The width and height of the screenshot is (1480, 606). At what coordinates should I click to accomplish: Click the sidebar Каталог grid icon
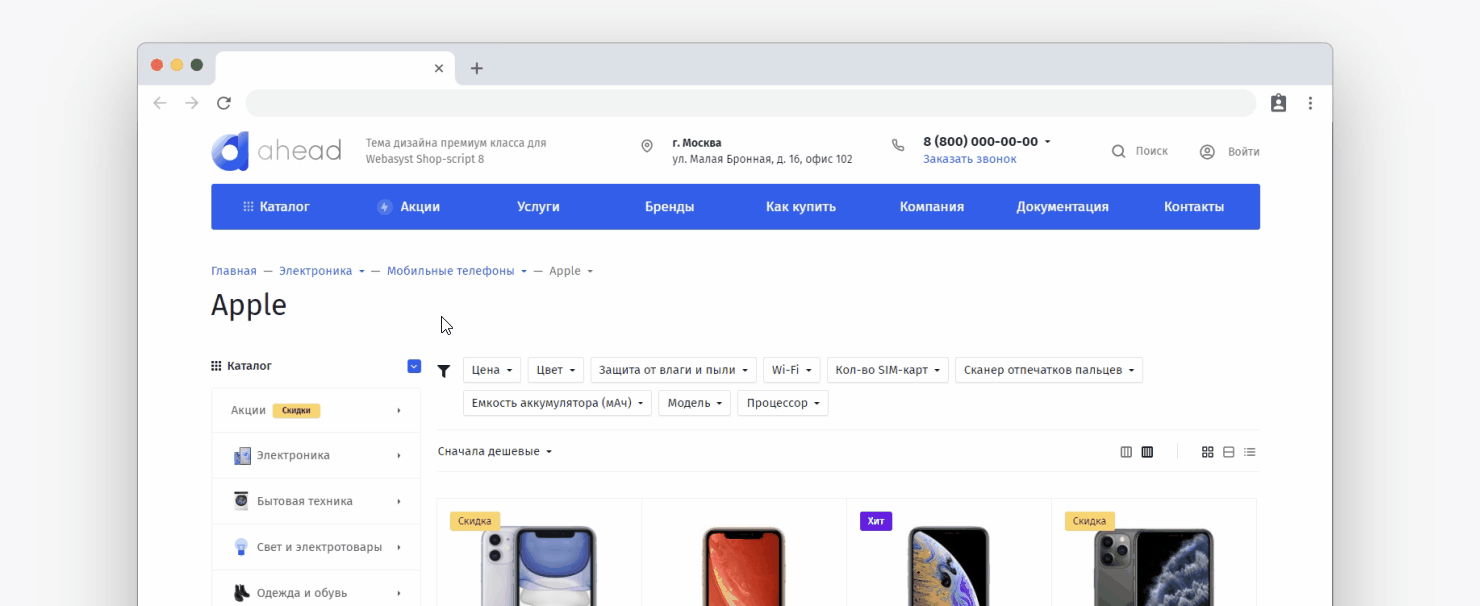pyautogui.click(x=216, y=366)
